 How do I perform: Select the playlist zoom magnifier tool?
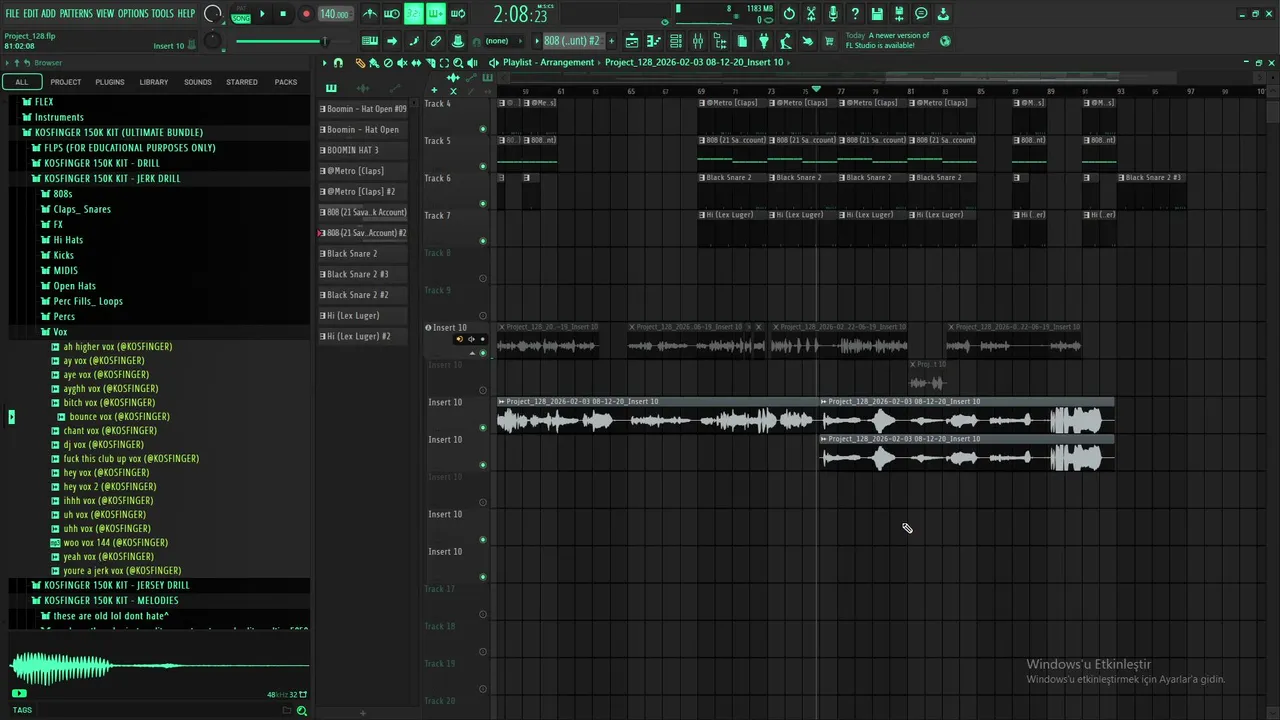(x=458, y=63)
